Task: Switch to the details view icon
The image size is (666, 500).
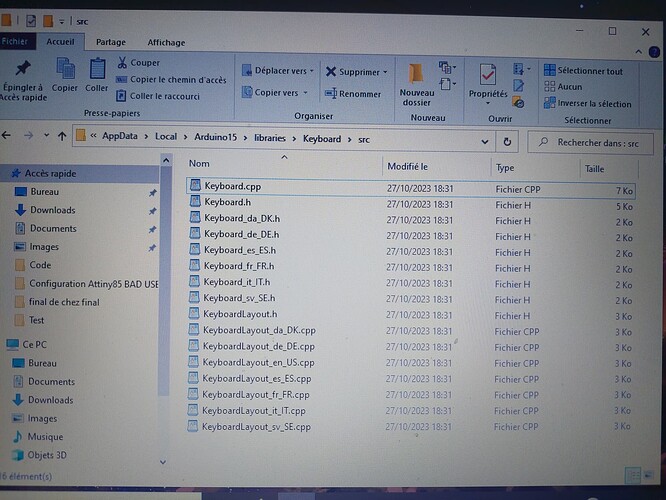Action: tap(632, 475)
